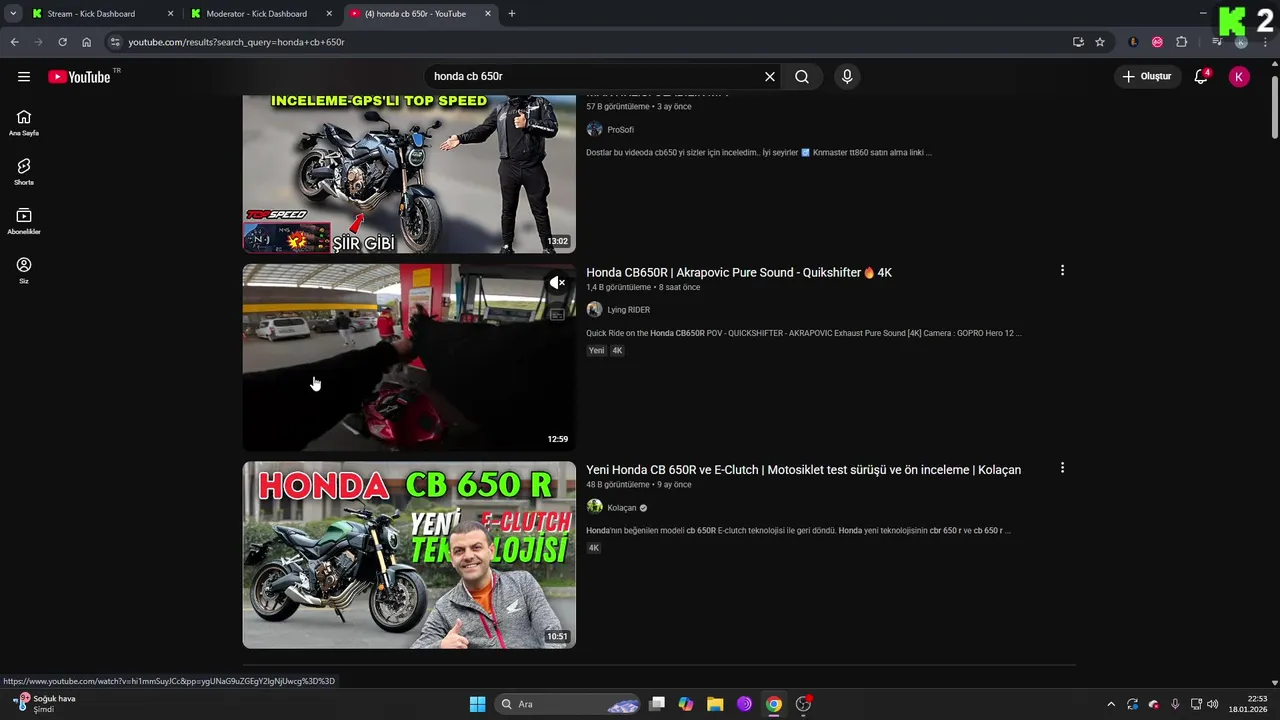Open the Windows Start menu

478,704
